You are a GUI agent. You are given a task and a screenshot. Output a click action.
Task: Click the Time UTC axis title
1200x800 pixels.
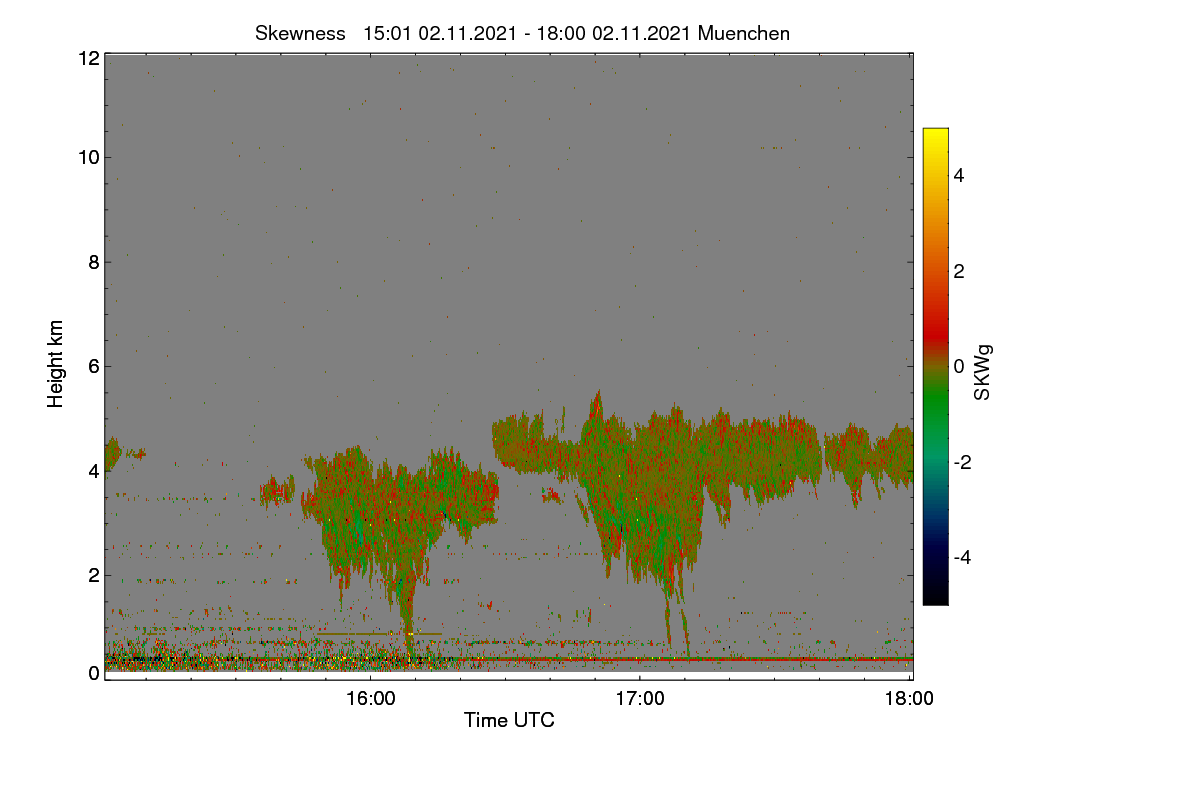click(x=509, y=720)
